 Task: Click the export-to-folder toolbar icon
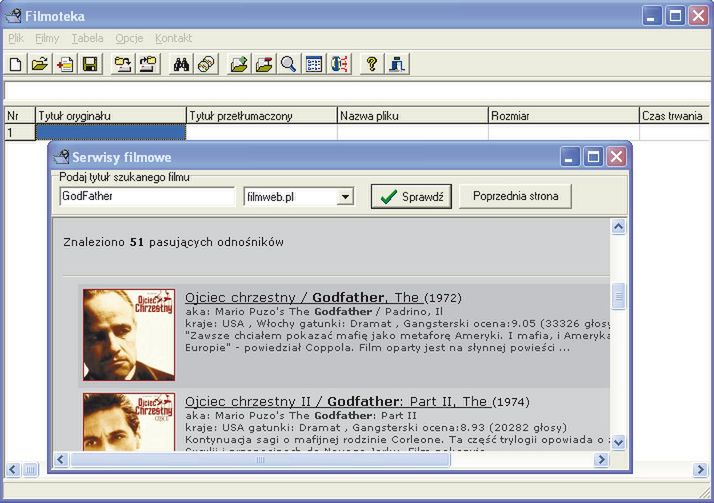coord(148,64)
